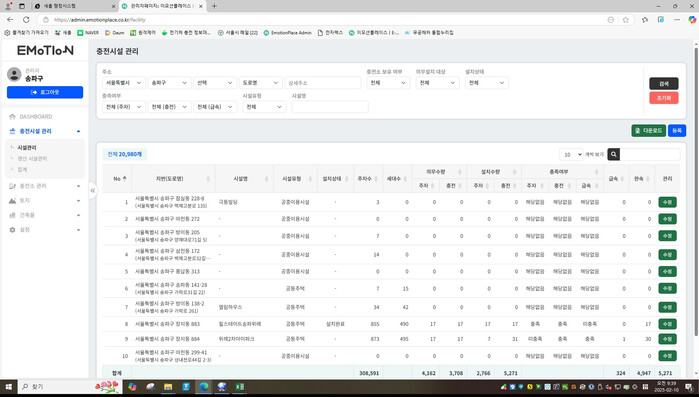Open the 전체 (주차) dropdown
This screenshot has height=397, width=699.
(x=123, y=107)
